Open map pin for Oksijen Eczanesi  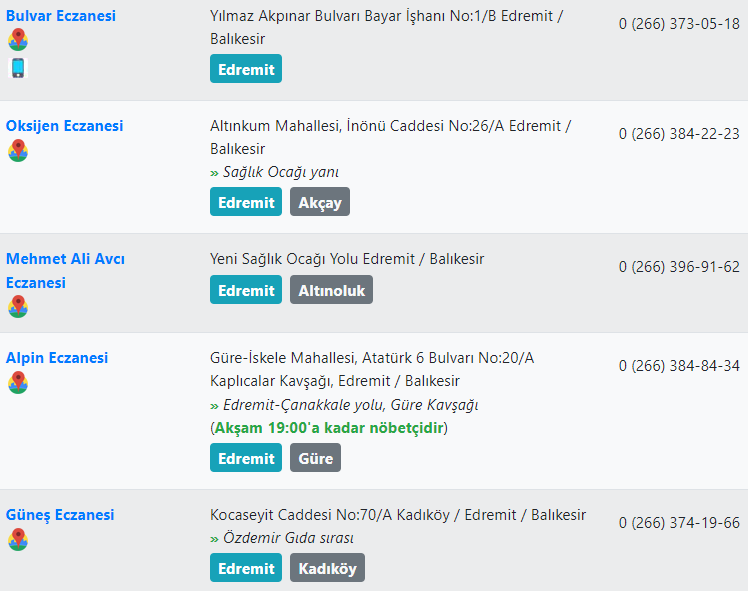[18, 150]
